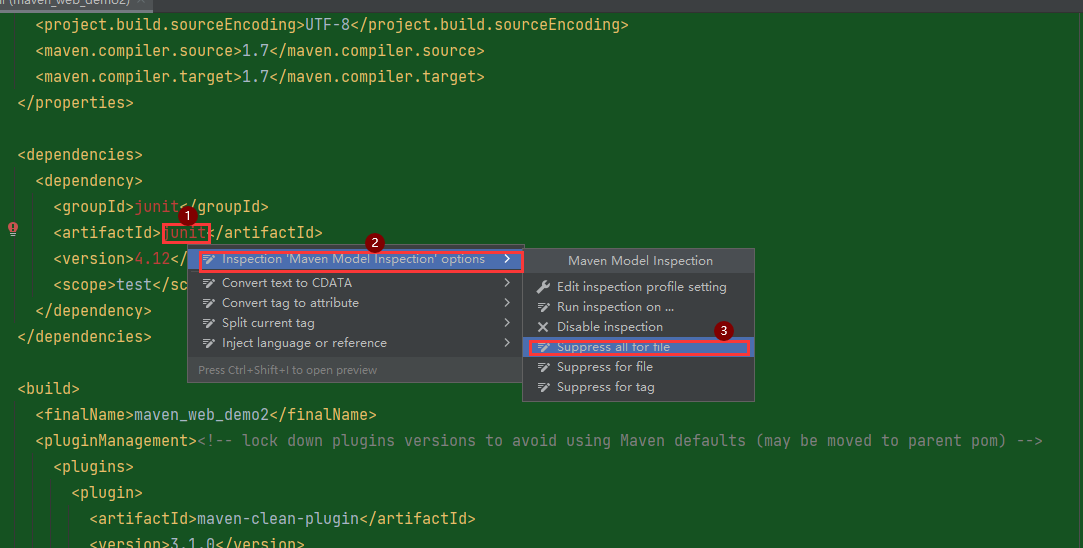Click pencil icon beside Suppress all for file

tap(544, 347)
